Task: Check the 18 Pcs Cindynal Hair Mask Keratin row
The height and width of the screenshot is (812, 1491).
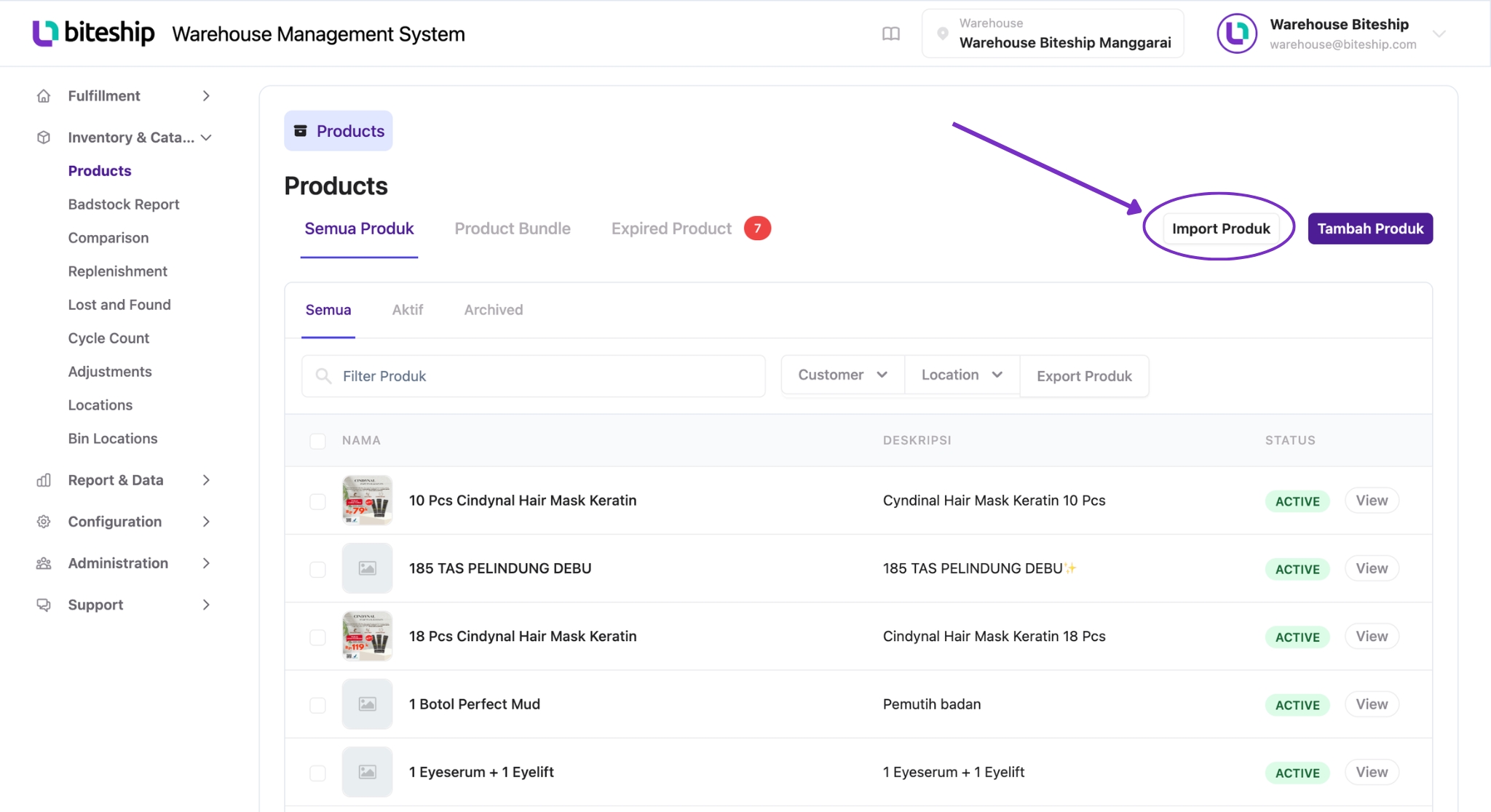Action: 317,637
